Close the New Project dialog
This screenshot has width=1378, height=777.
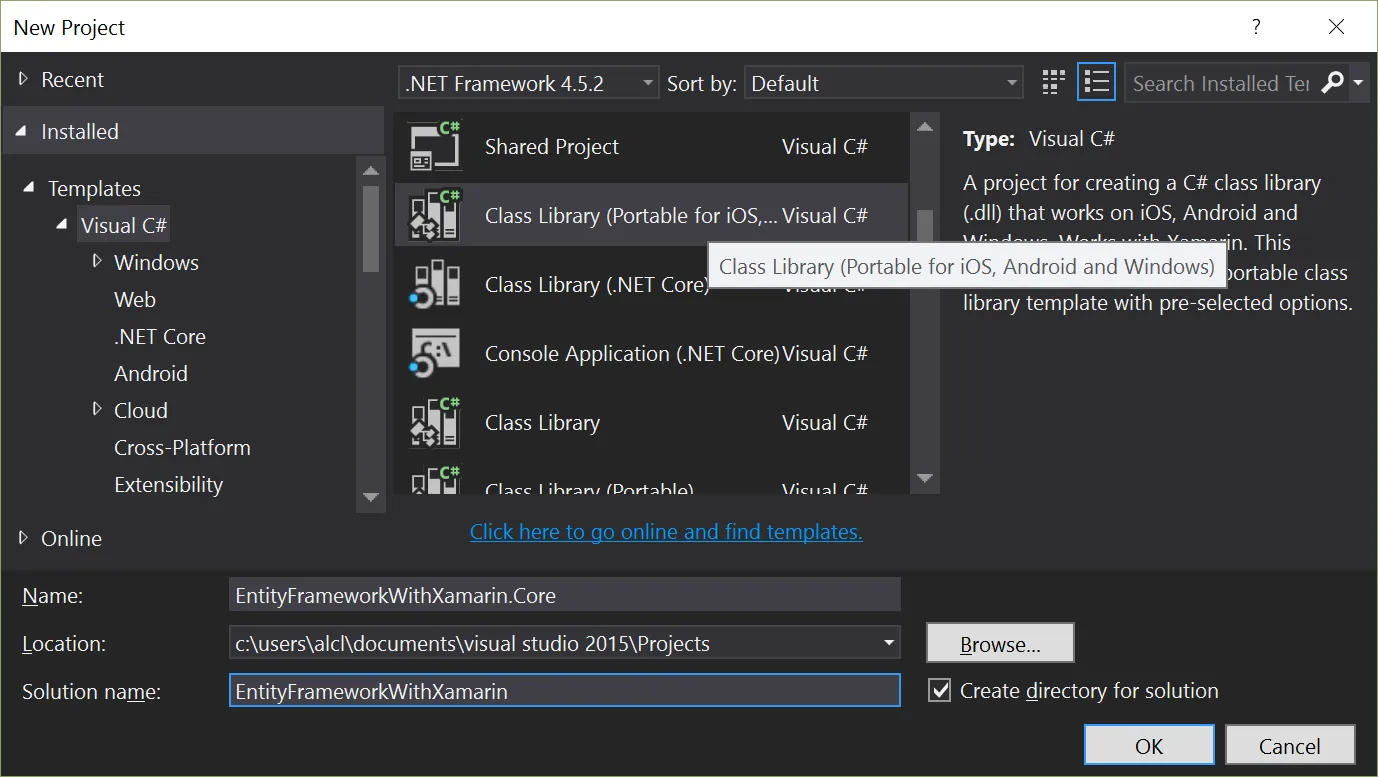point(1336,27)
